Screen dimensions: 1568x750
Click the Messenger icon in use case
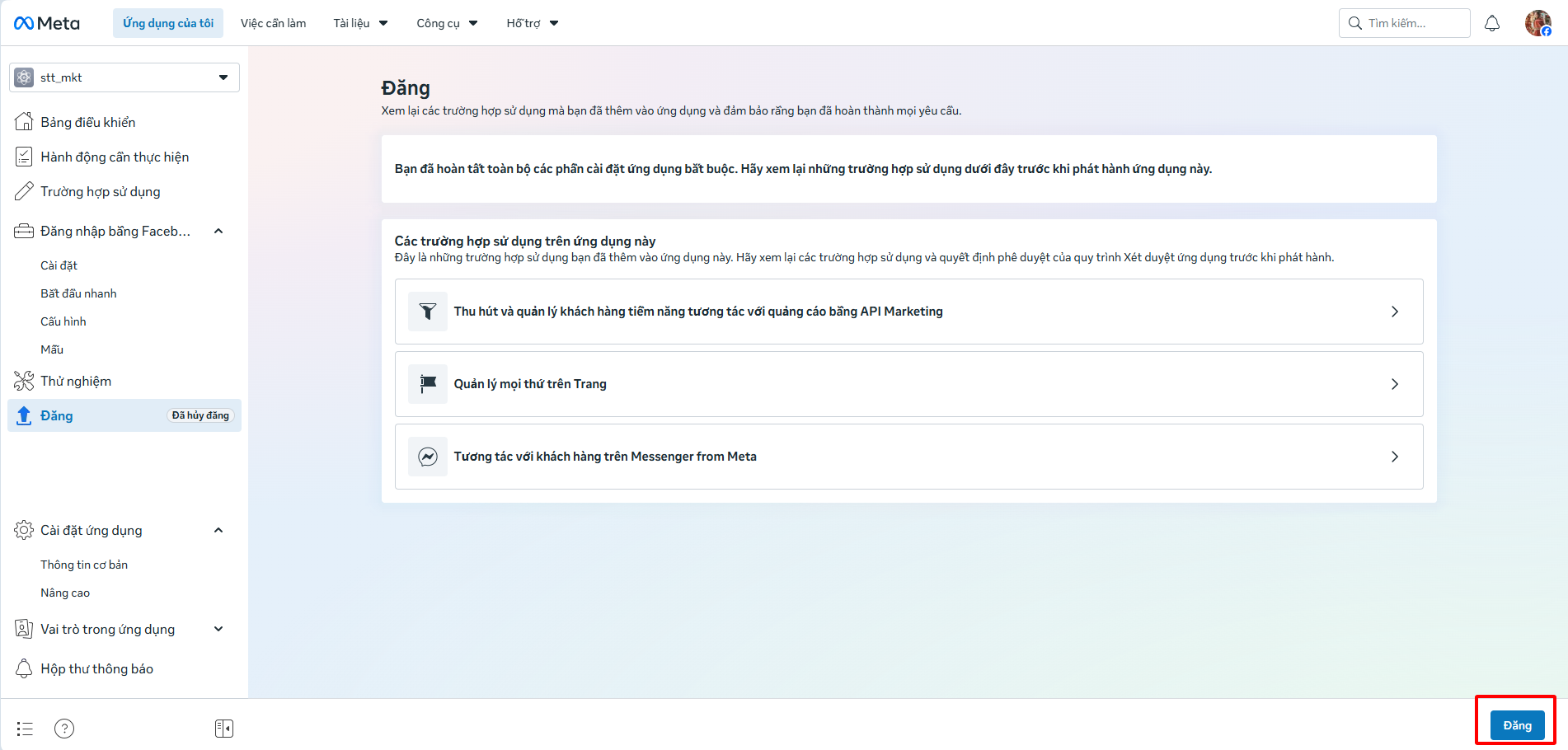click(x=428, y=457)
